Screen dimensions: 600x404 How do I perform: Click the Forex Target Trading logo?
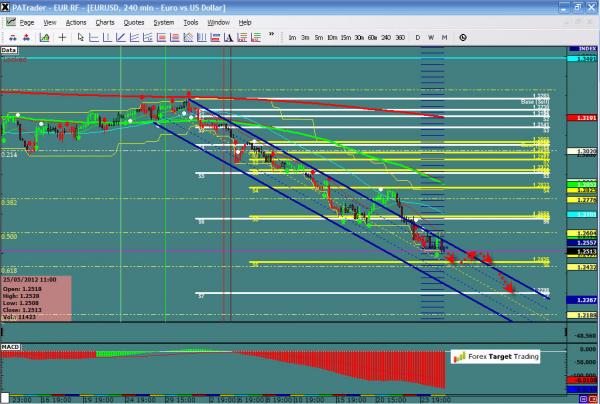497,355
